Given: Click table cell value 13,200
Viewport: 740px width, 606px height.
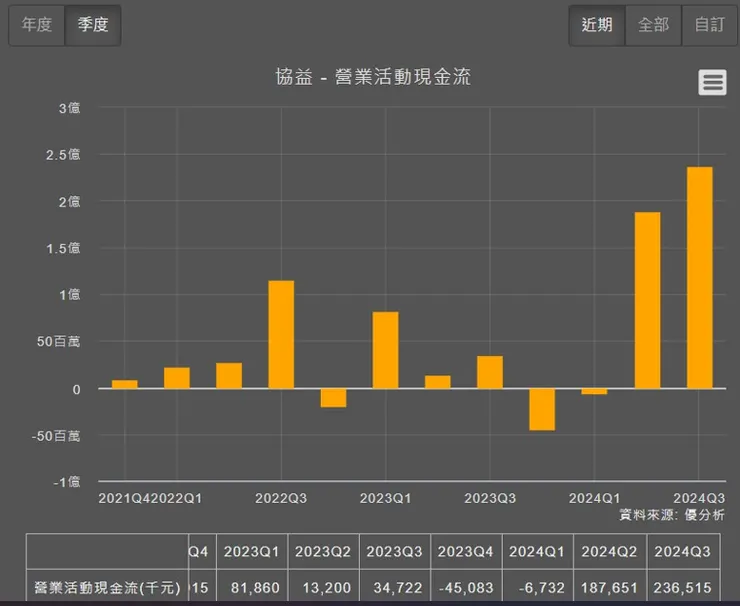Looking at the screenshot, I should [x=327, y=588].
